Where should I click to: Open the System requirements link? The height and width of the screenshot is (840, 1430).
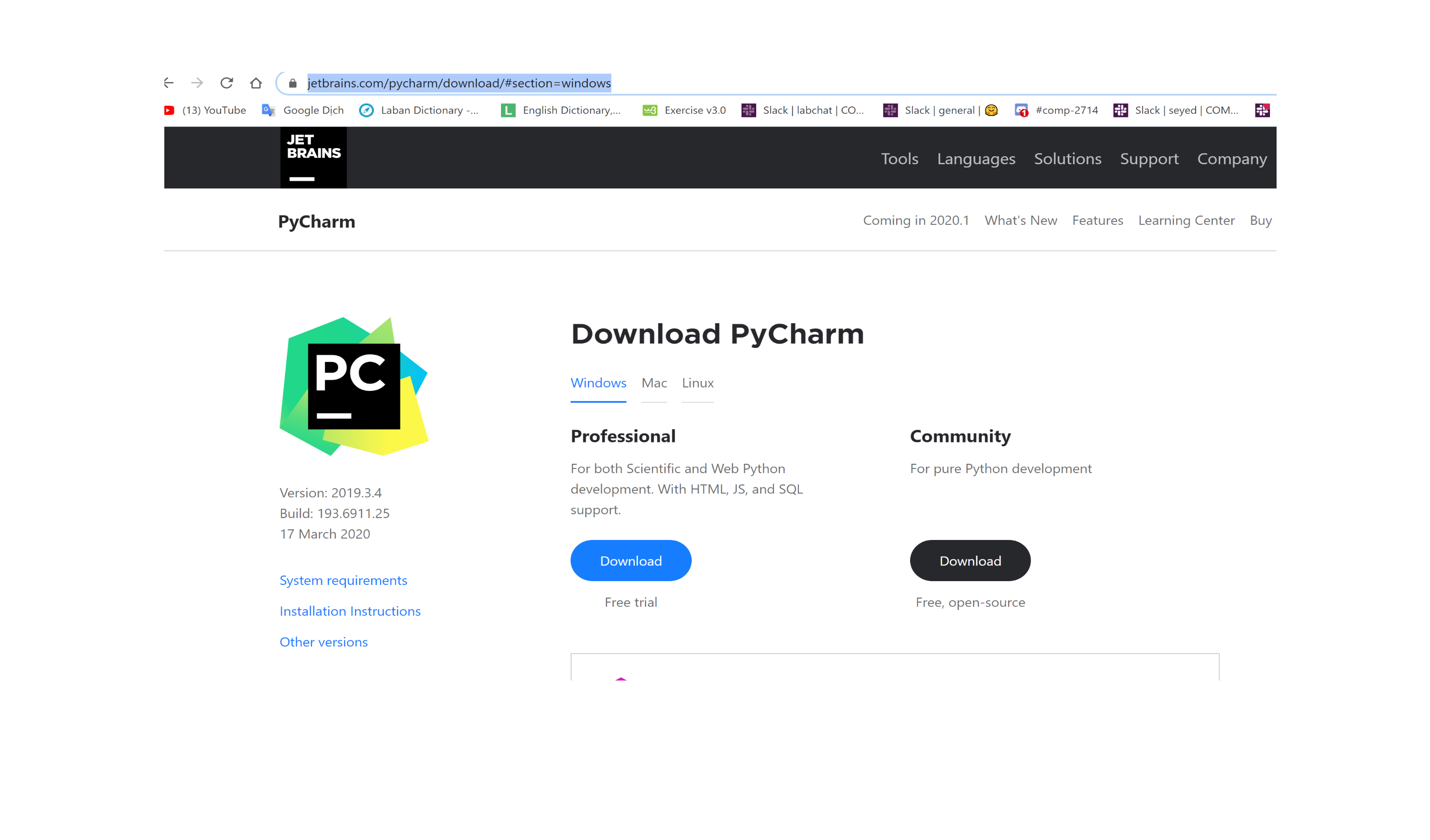point(343,580)
